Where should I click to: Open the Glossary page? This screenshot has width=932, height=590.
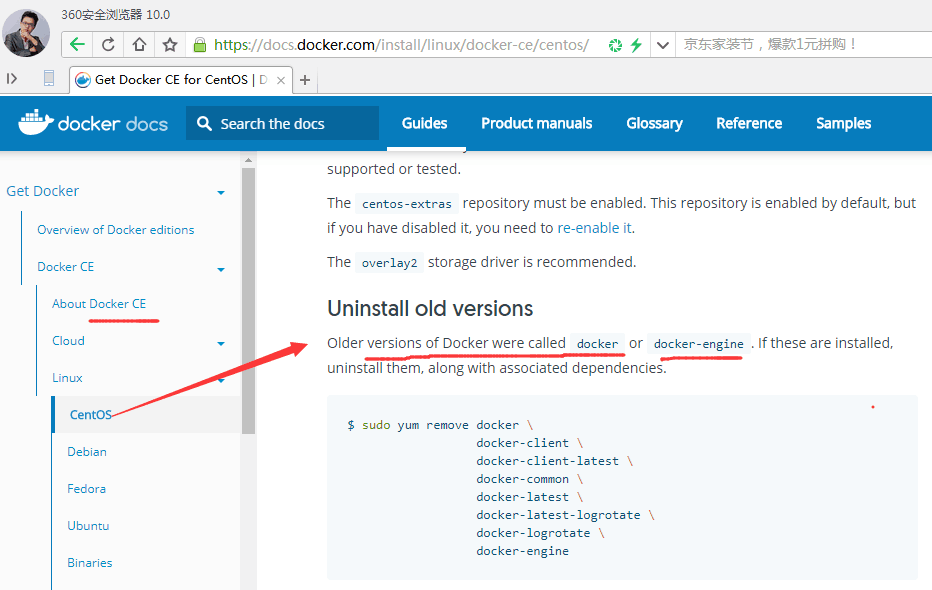(654, 123)
